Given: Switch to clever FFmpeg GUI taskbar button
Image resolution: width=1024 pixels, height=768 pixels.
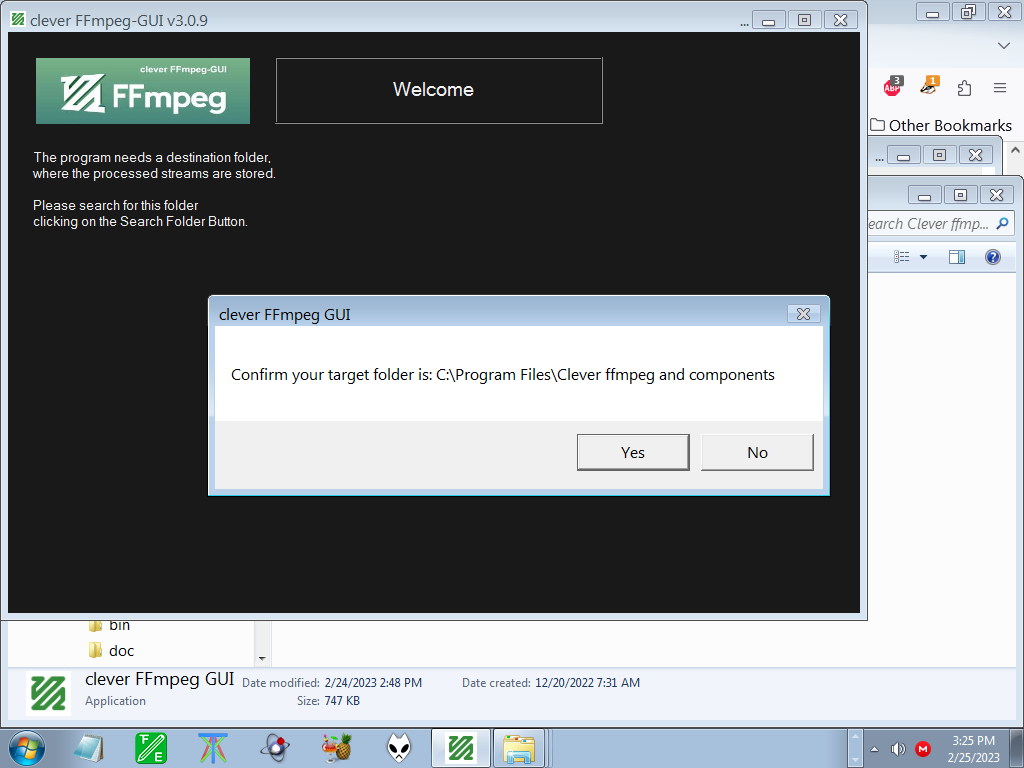Looking at the screenshot, I should coord(461,748).
